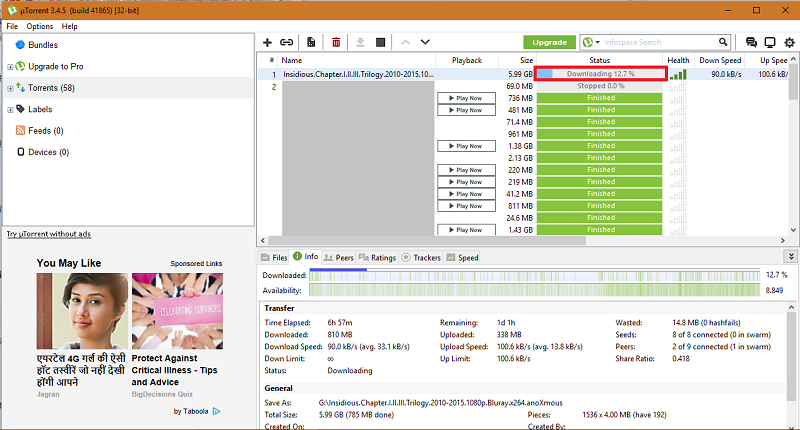This screenshot has height=430, width=800.
Task: Switch to the Peers tab
Action: [339, 258]
